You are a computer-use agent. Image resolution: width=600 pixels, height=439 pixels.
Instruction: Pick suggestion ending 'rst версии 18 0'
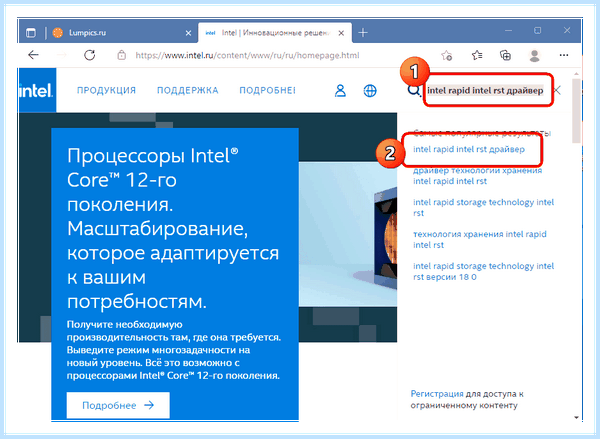pyautogui.click(x=483, y=271)
